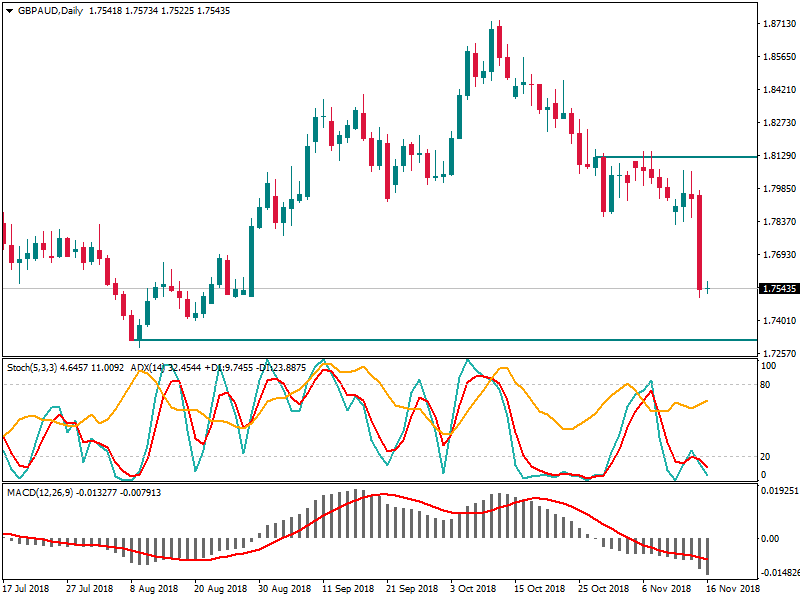Image resolution: width=800 pixels, height=600 pixels.
Task: Click the MACD(12,26,9) indicator label
Action: [40, 493]
